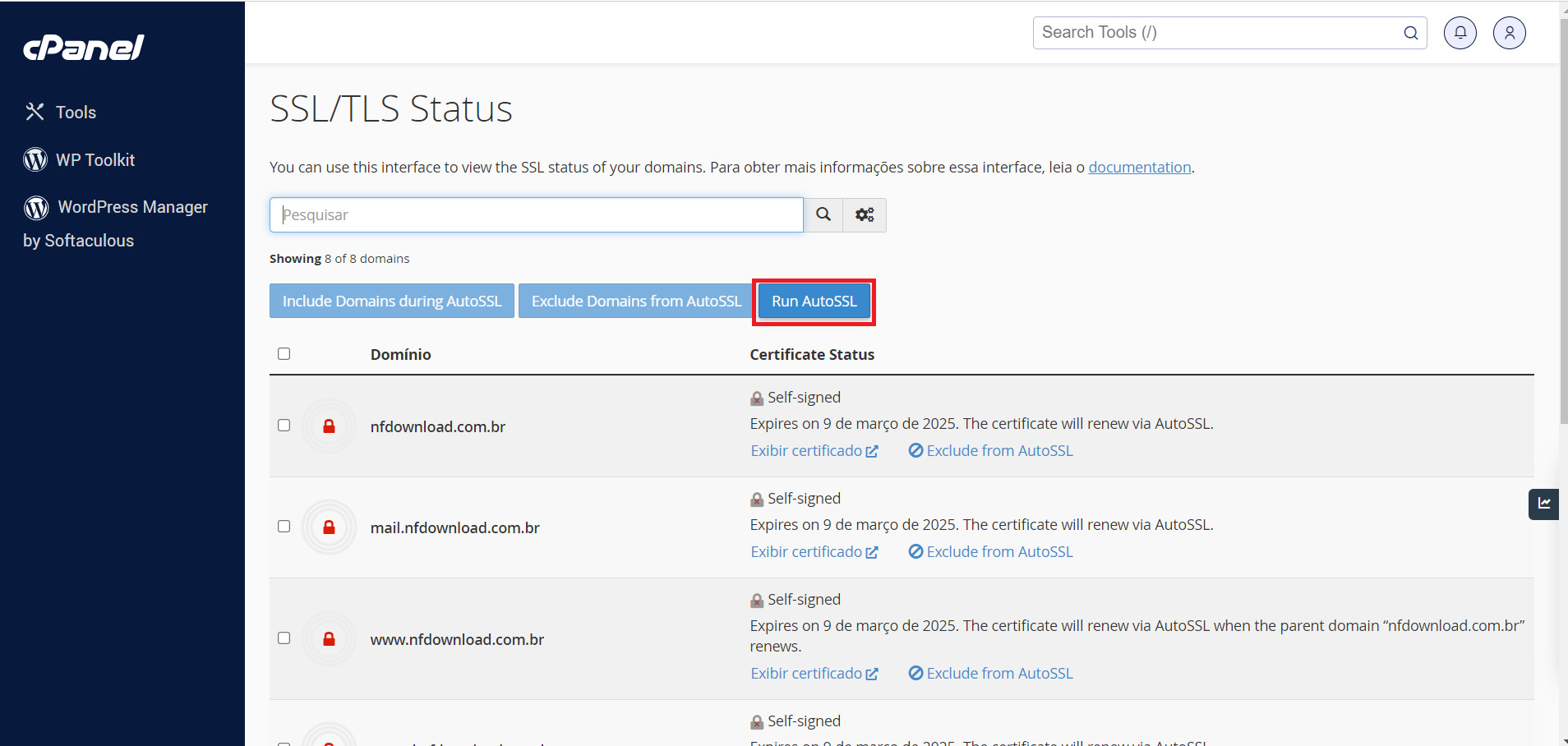Click the magnifier in Search Tools box
This screenshot has width=1568, height=746.
1411,33
